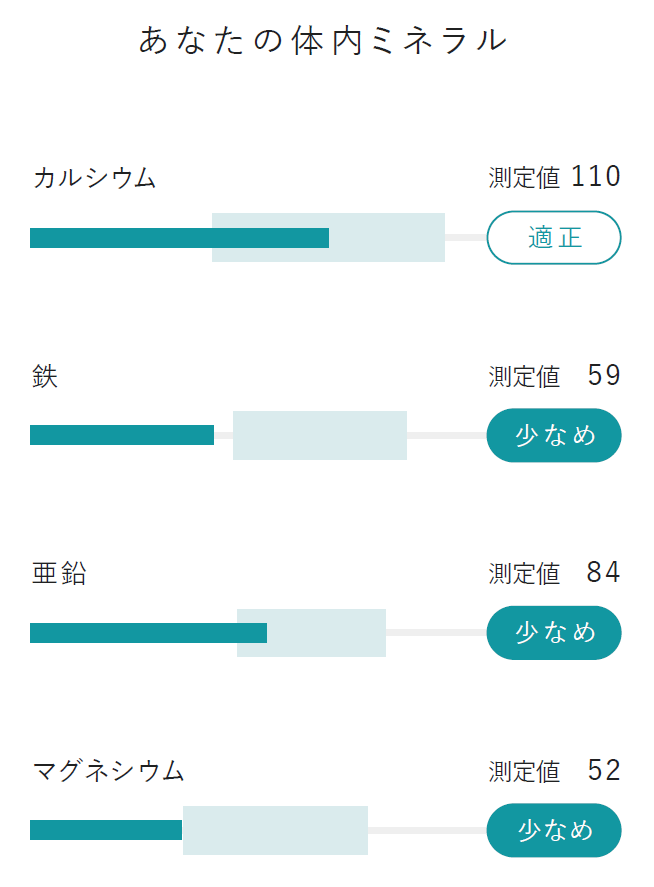The width and height of the screenshot is (654, 887).
Task: Click the 亜鉛 測定値 84 reading
Action: click(555, 573)
